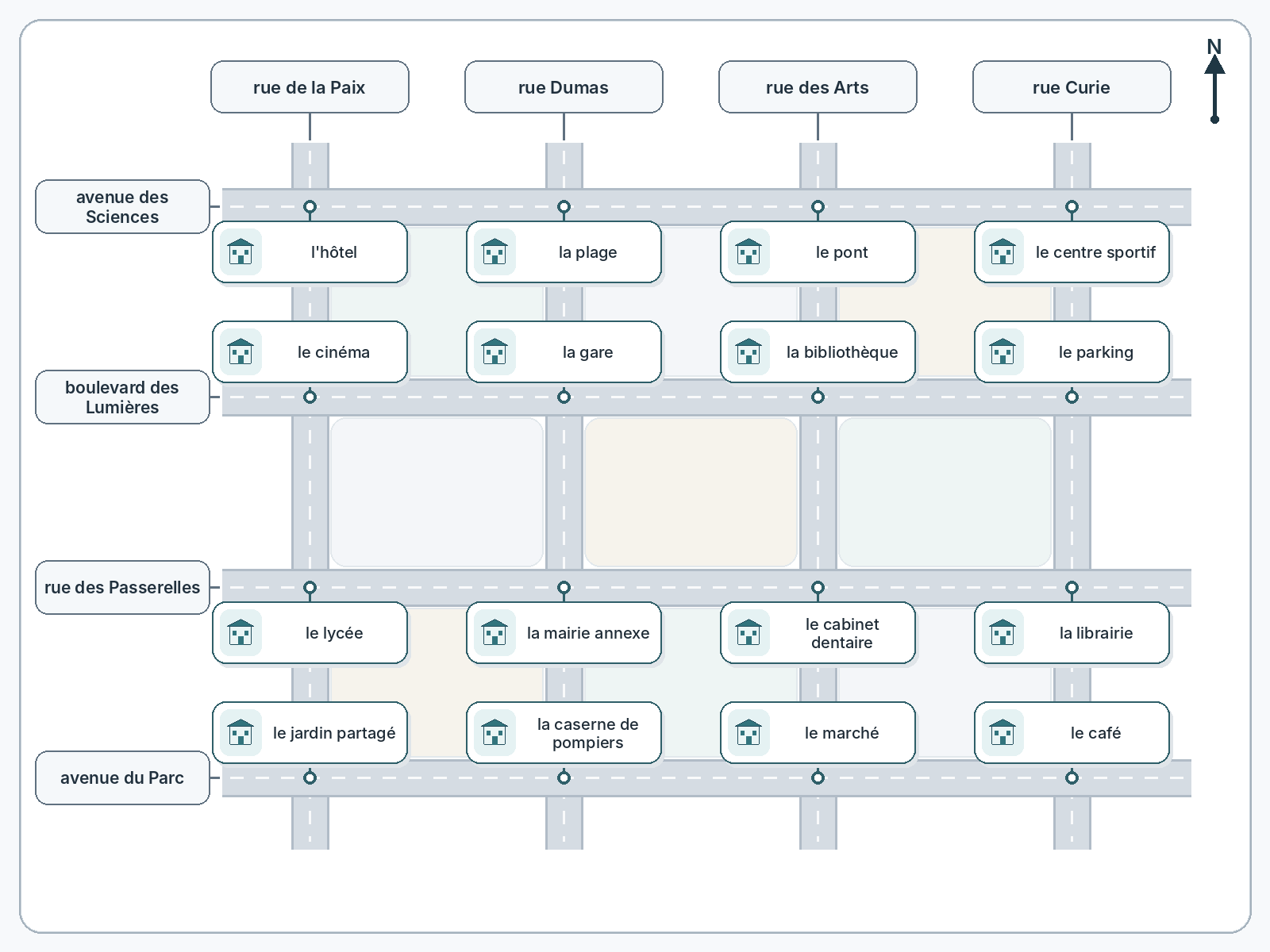Click the le marché building icon

tap(749, 733)
